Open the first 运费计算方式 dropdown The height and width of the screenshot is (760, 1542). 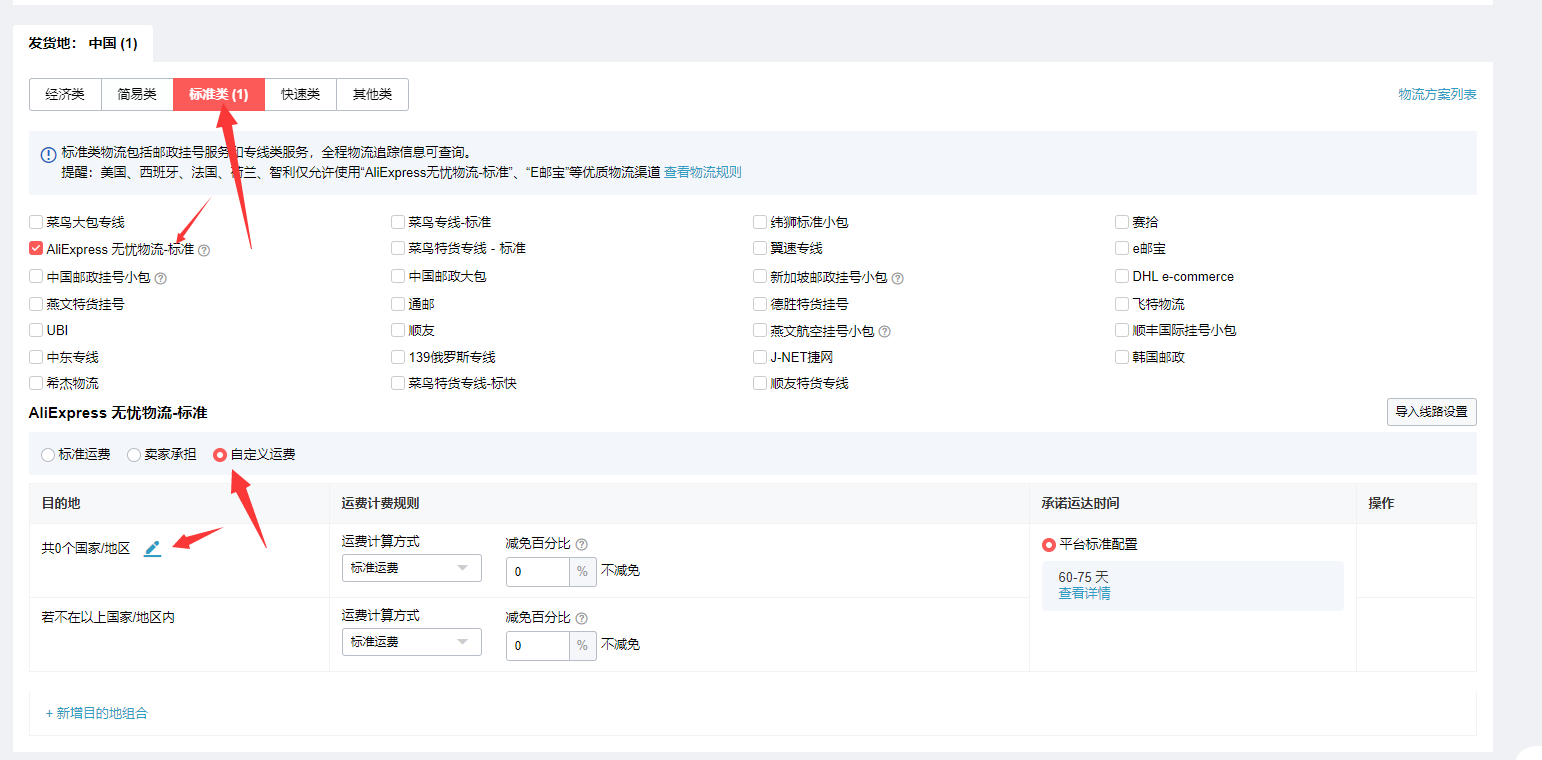click(411, 567)
